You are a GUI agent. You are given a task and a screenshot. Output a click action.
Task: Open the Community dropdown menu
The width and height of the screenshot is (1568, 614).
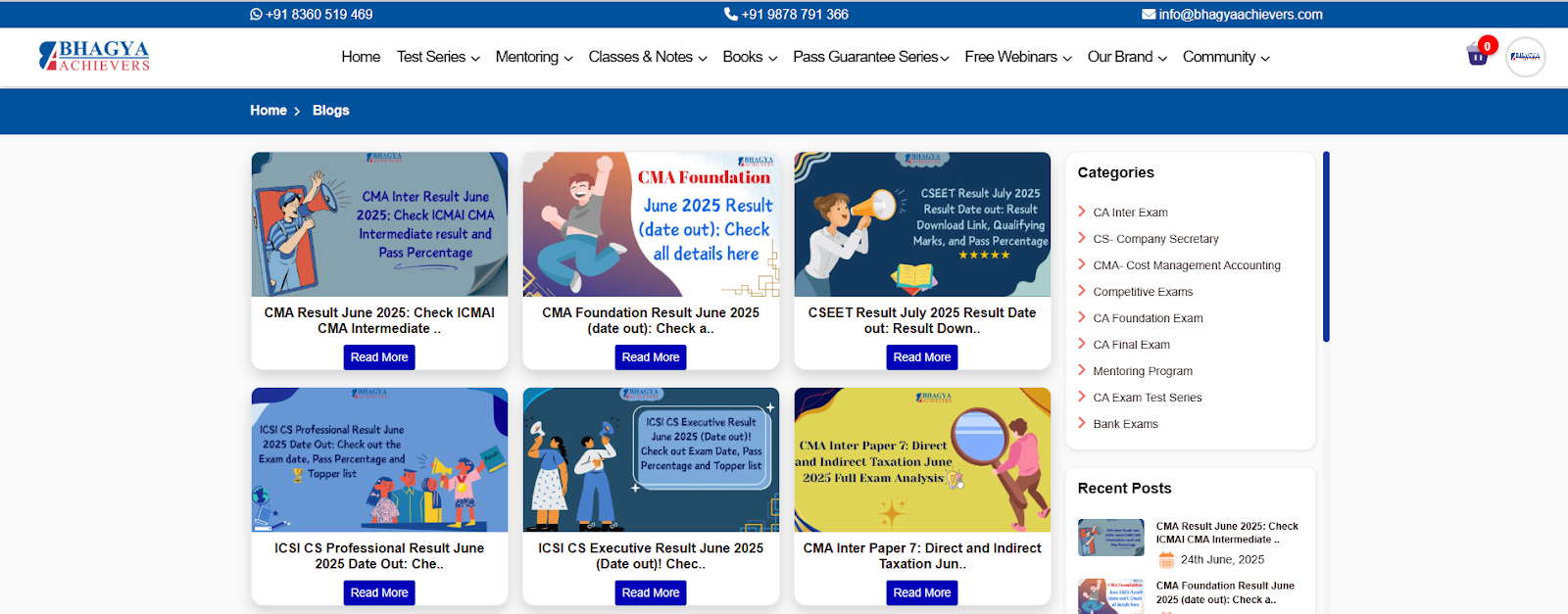pyautogui.click(x=1226, y=57)
